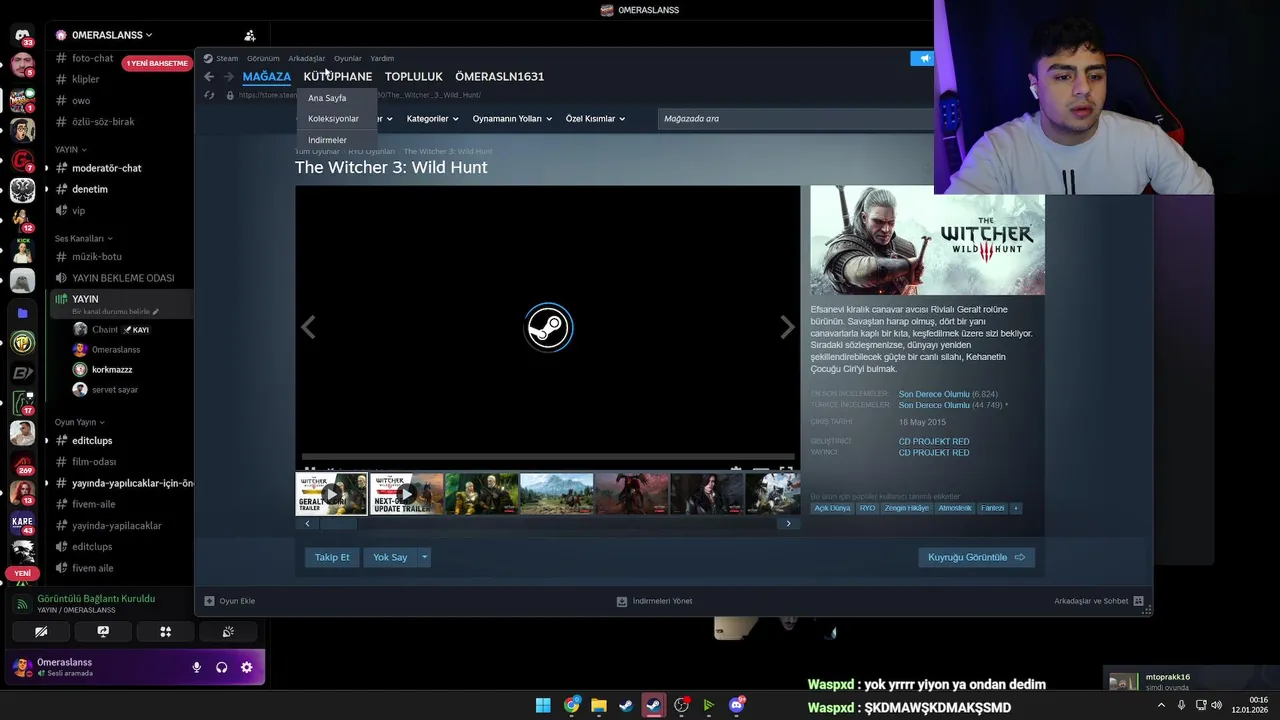Open friends and chat icon
The height and width of the screenshot is (720, 1280).
point(1138,601)
